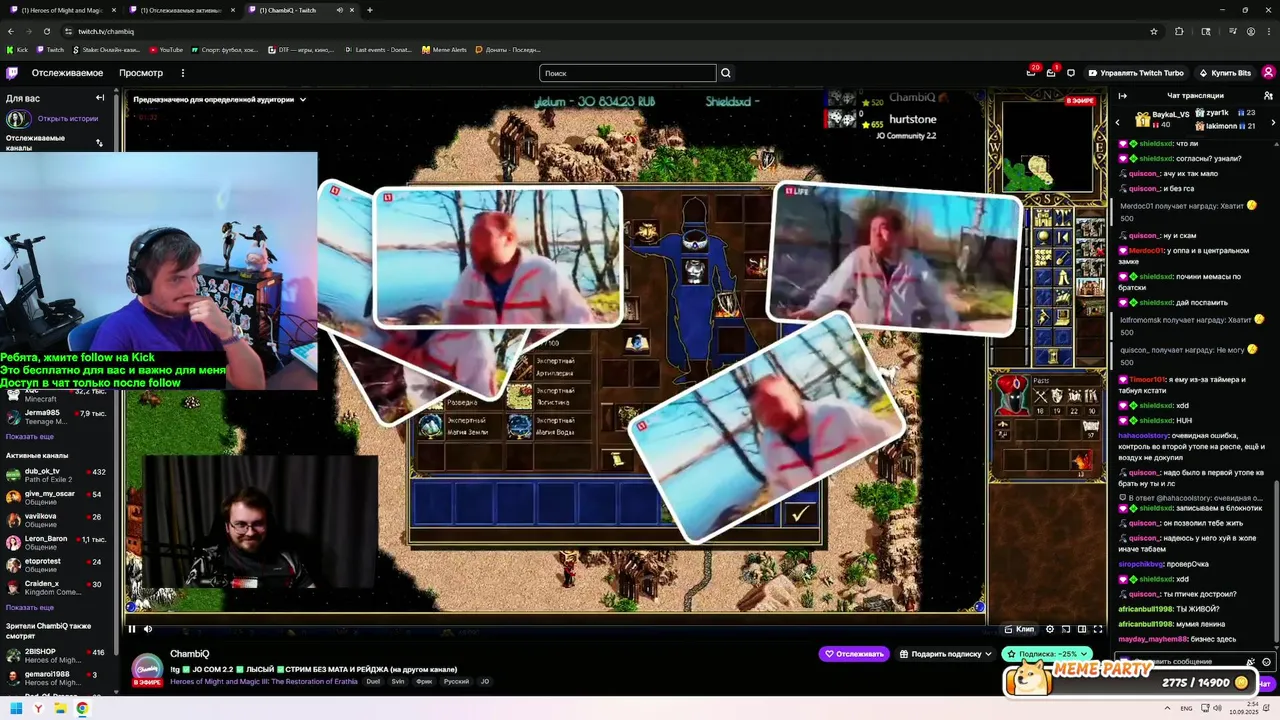Open the Просмотр navigation item
Viewport: 1280px width, 720px height.
pos(141,73)
